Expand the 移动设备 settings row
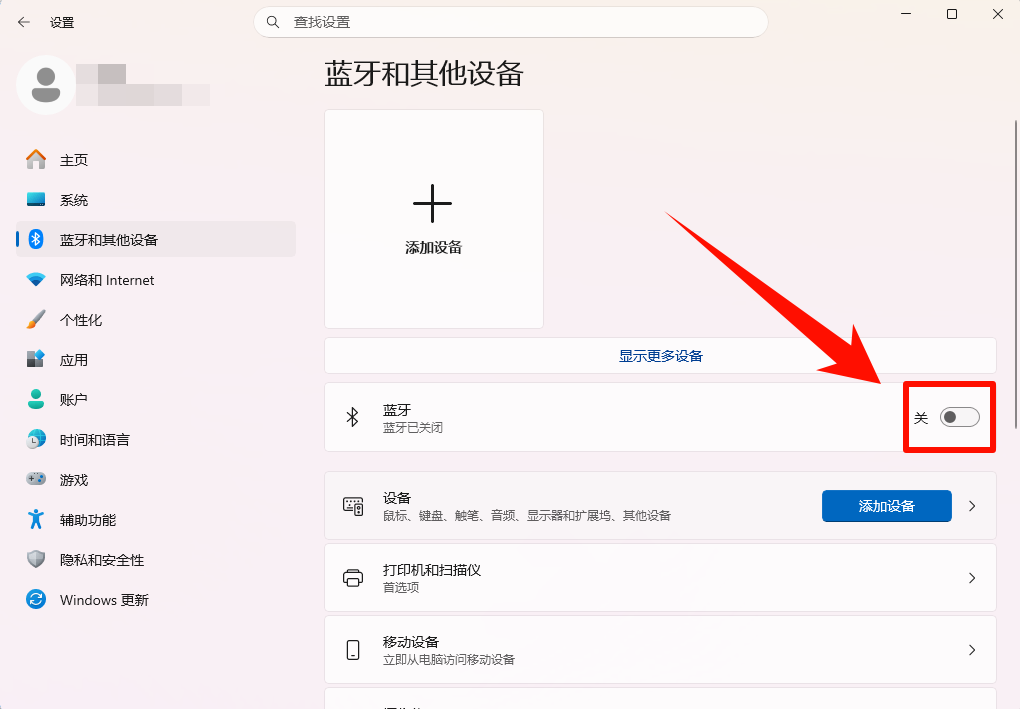The height and width of the screenshot is (709, 1020). coord(971,649)
